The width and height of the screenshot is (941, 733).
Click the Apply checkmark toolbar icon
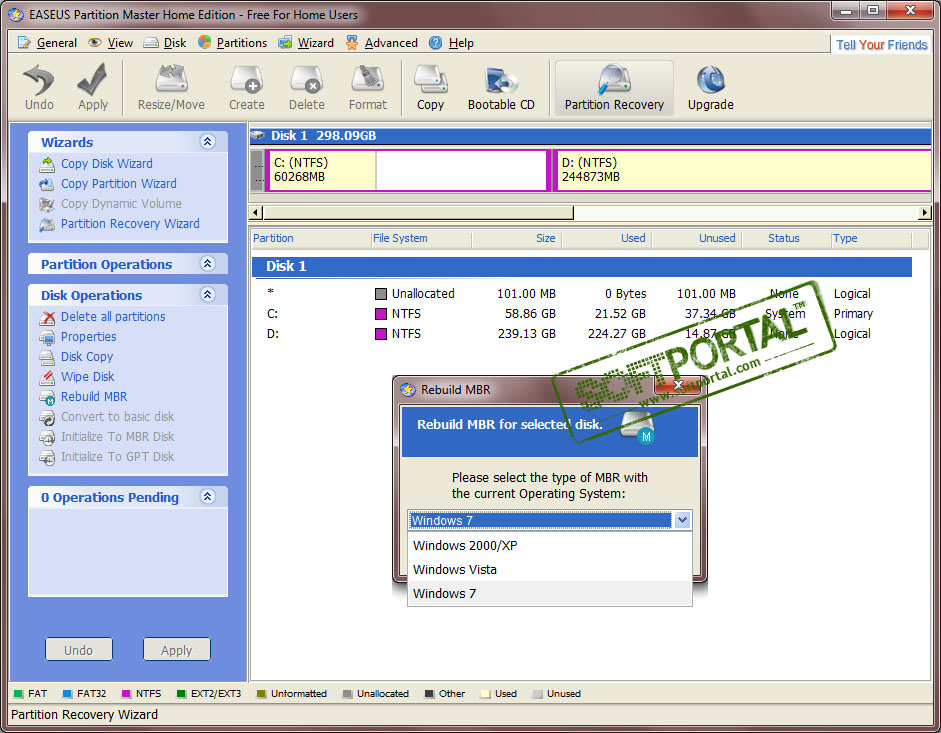(x=92, y=87)
